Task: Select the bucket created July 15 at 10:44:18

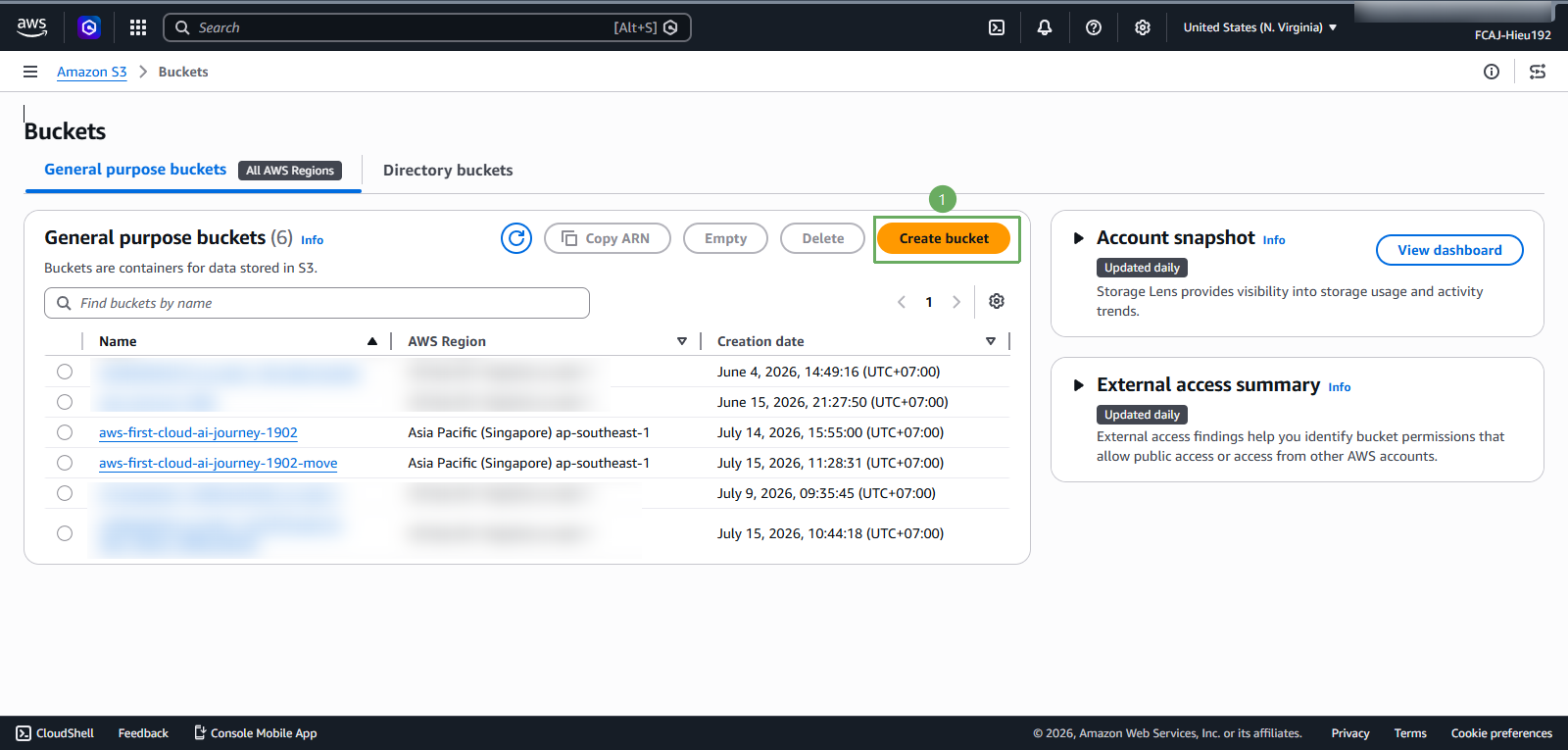Action: click(65, 533)
